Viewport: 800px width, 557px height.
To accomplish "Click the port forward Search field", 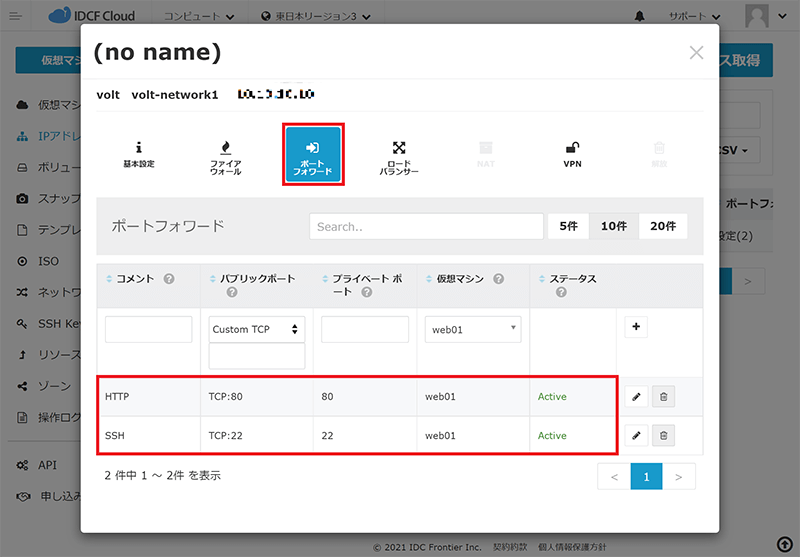I will pos(425,227).
